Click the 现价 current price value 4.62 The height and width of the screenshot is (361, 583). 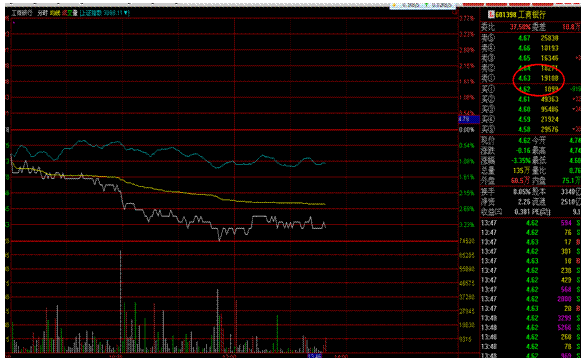coord(524,141)
